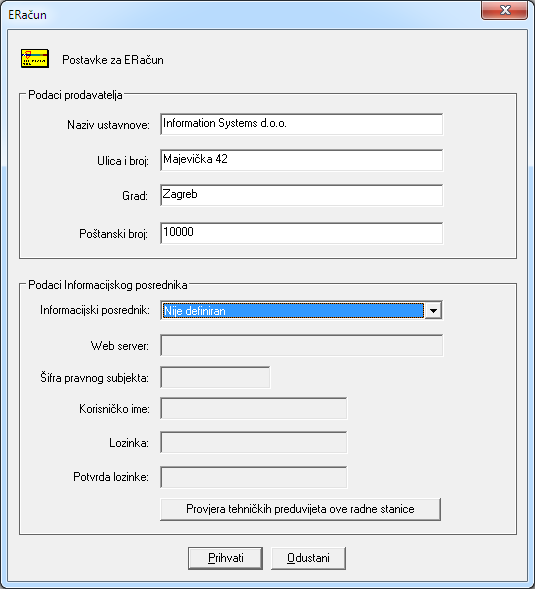Click the Ulica i broj field with Majevička 42
This screenshot has height=589, width=535.
point(301,160)
